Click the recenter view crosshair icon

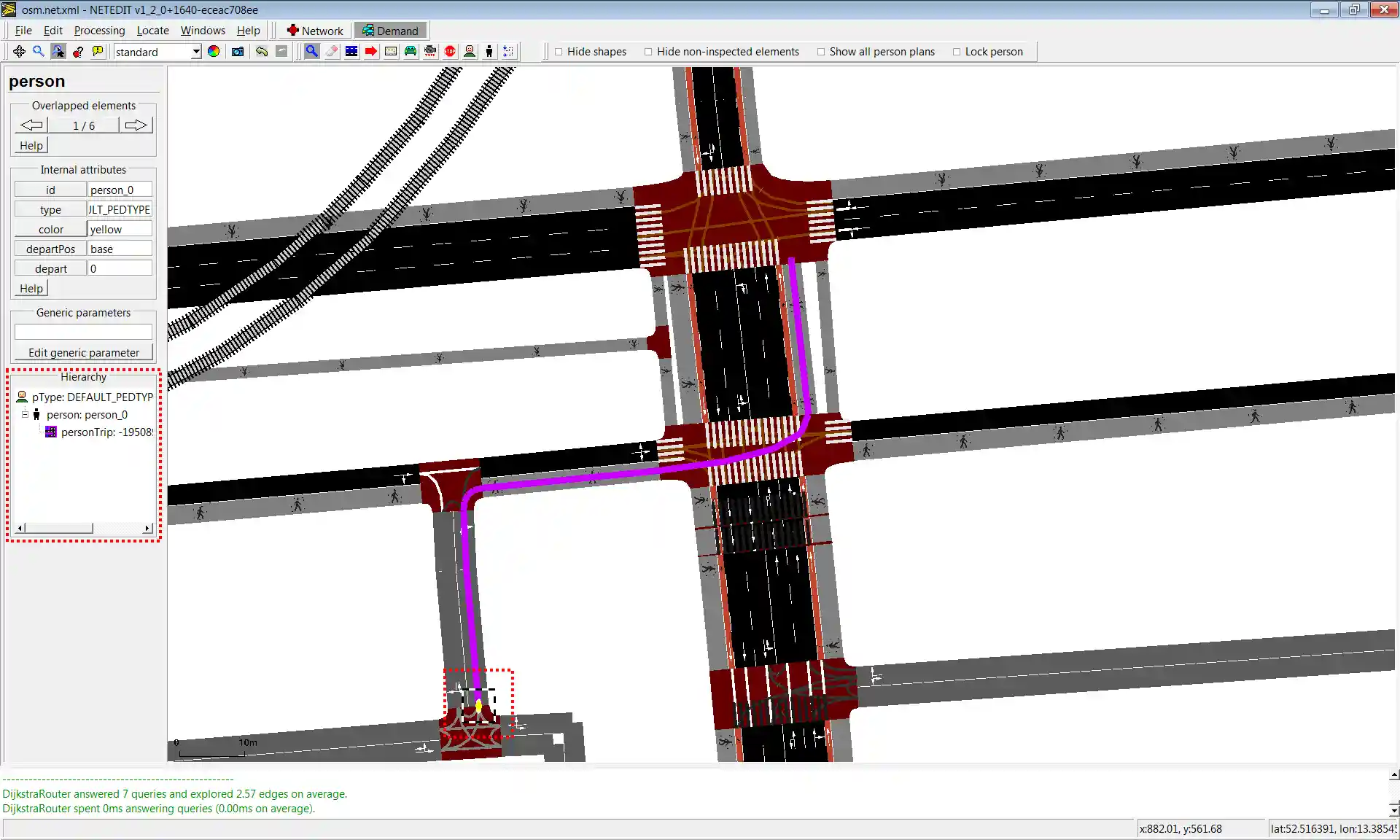(19, 52)
